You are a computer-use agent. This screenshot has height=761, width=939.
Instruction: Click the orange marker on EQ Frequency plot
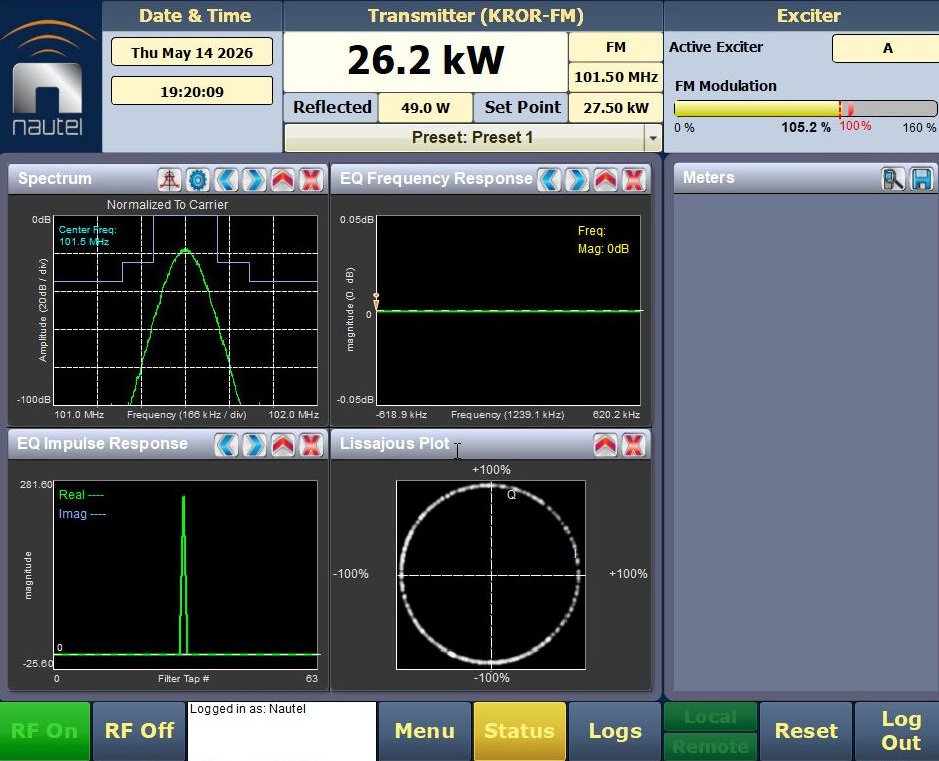click(x=376, y=301)
